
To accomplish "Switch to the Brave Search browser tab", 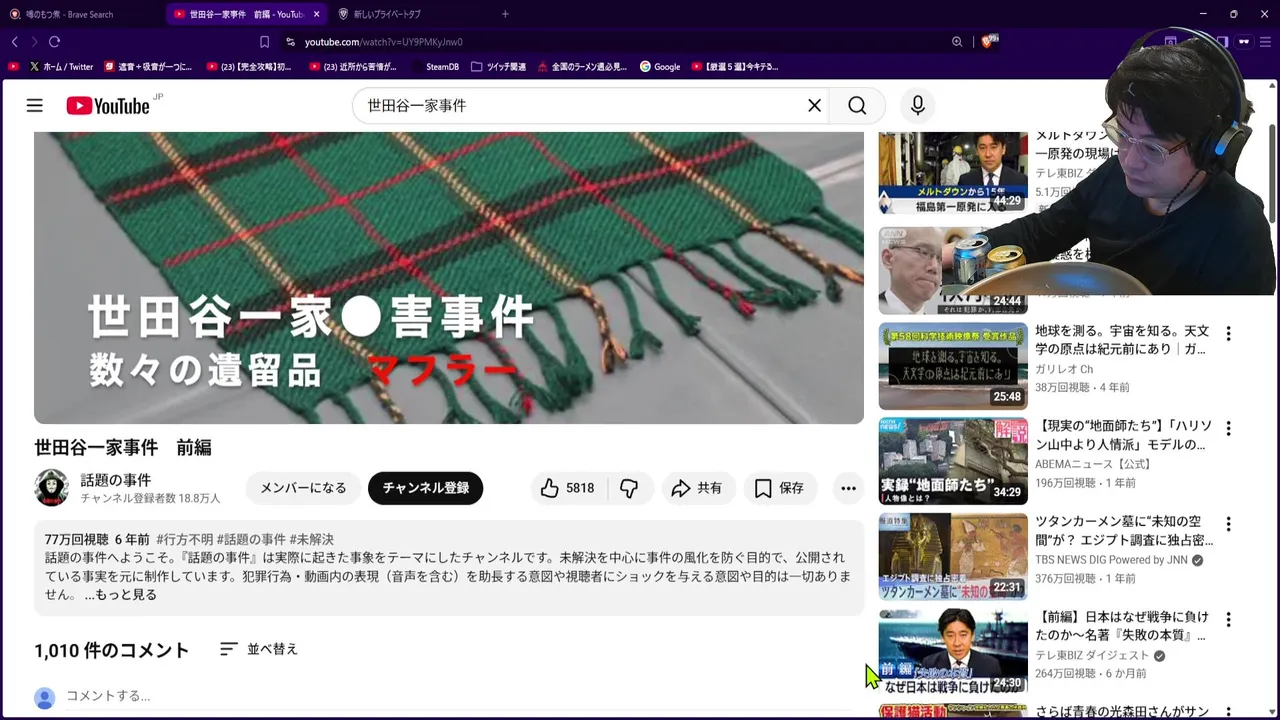I will (x=82, y=14).
